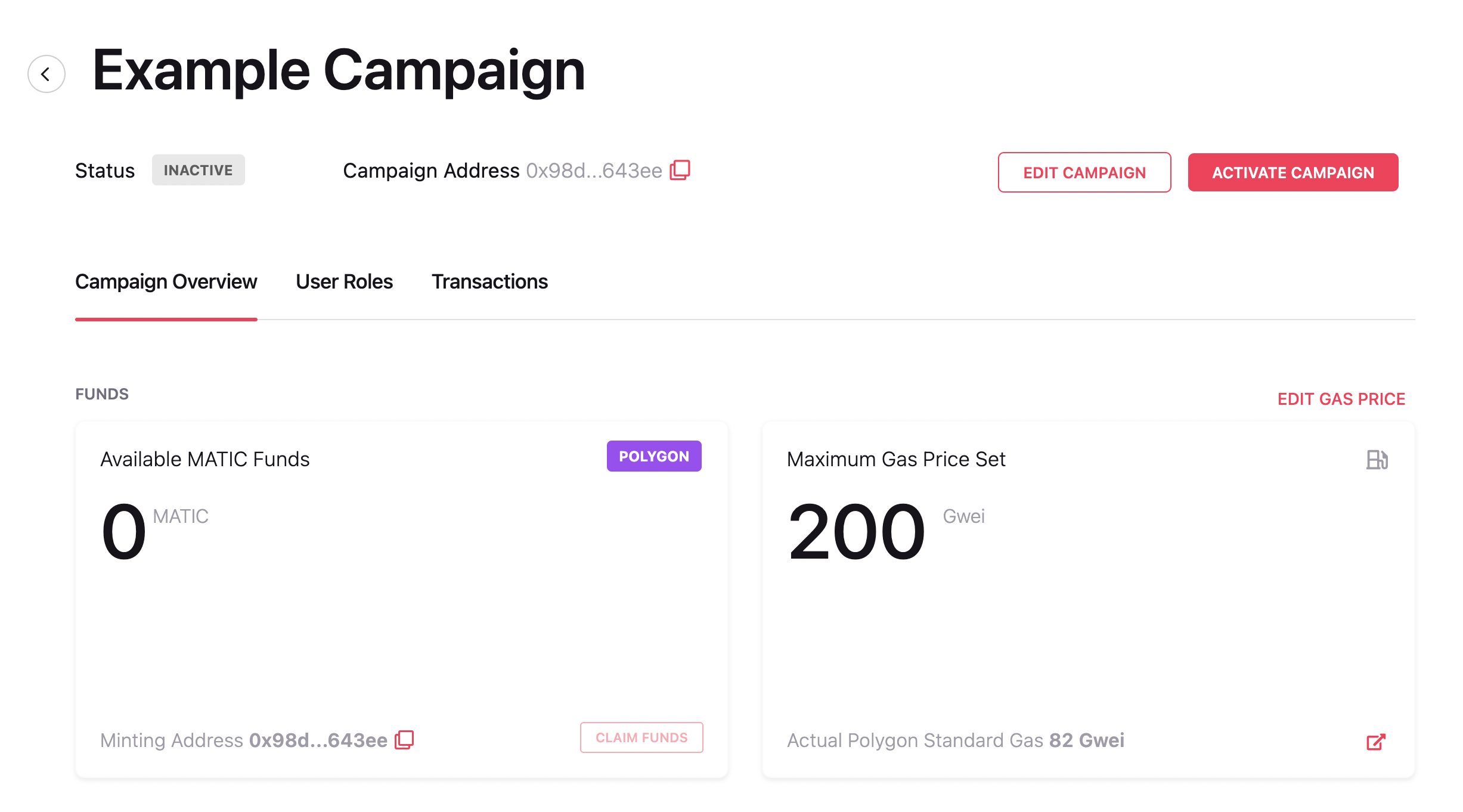Screen dimensions: 1463x812
Task: Select the Campaign Overview tab
Action: [166, 281]
